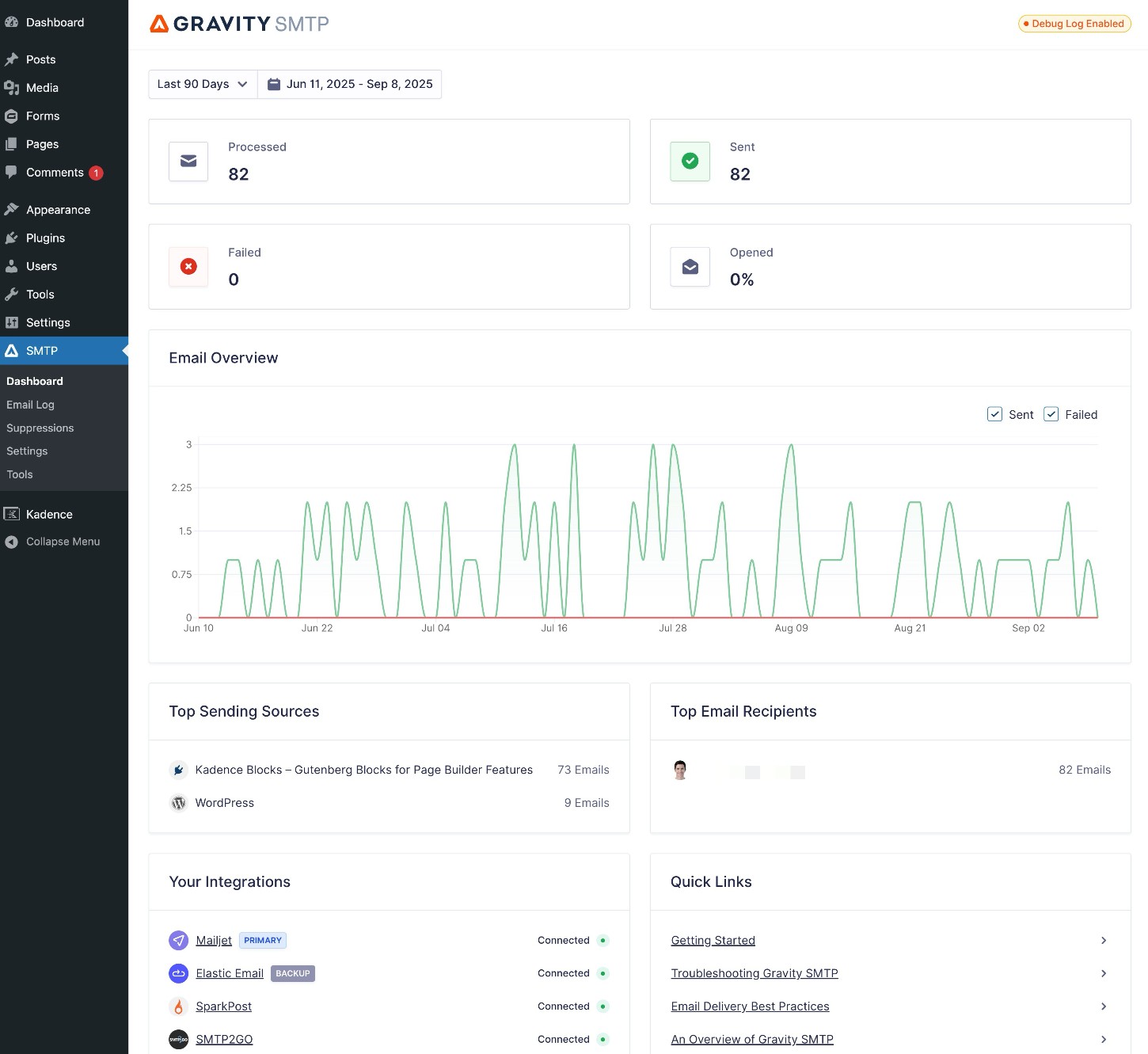This screenshot has width=1148, height=1054.
Task: Open SMTP Settings submenu item
Action: (27, 451)
